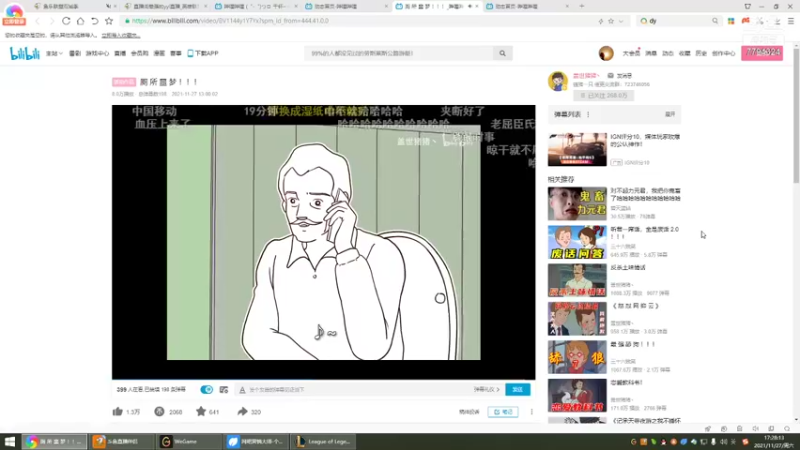Like the video with thumbs-up icon
This screenshot has width=800, height=450.
click(x=117, y=411)
